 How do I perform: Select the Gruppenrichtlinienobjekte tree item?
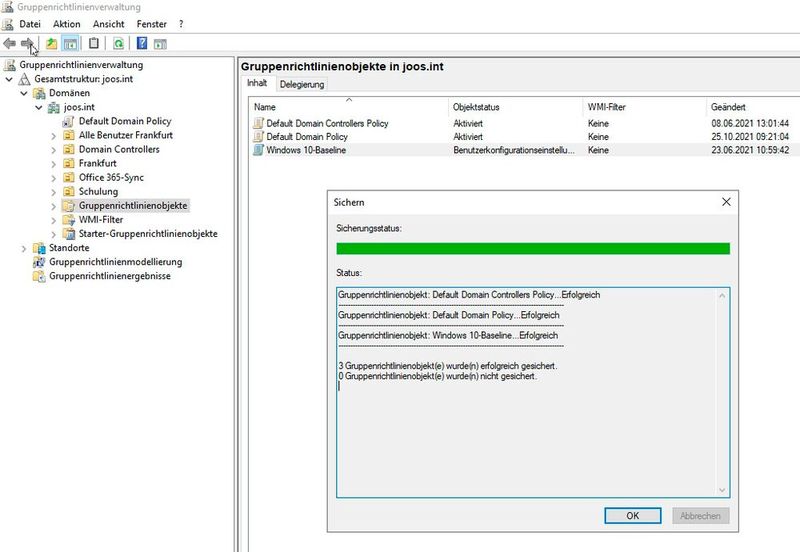pos(133,206)
